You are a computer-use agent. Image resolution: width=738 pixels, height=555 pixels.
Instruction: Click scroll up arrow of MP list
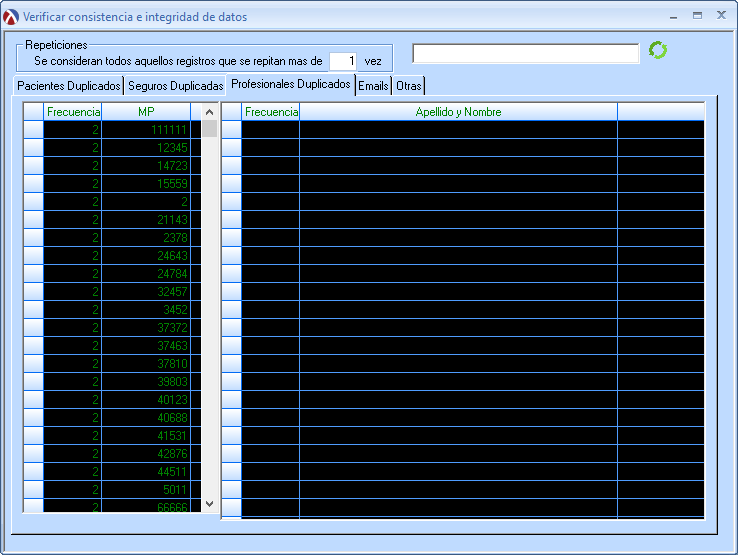pos(210,112)
